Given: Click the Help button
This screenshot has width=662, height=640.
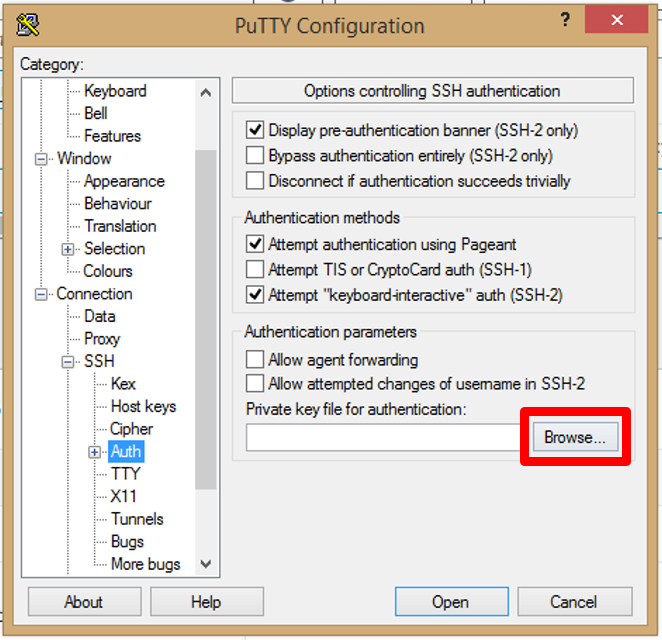Looking at the screenshot, I should (206, 602).
